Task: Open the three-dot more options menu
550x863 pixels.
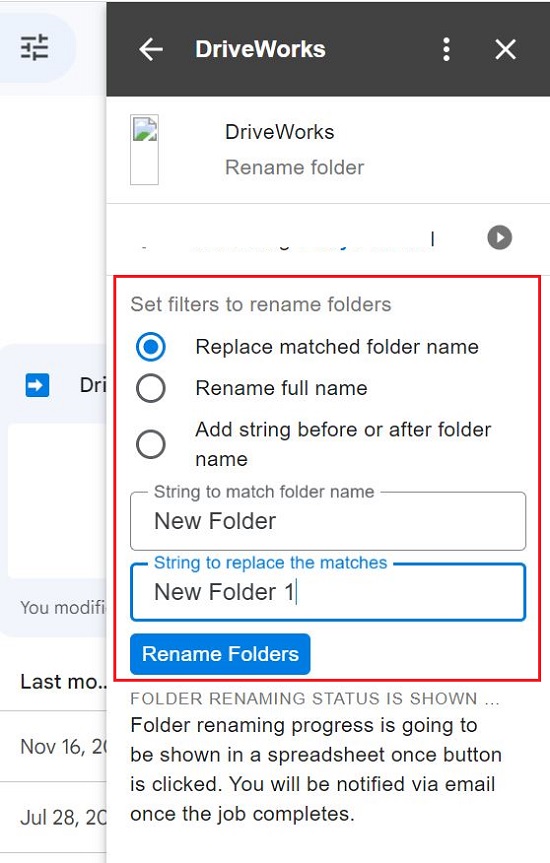Action: 446,50
